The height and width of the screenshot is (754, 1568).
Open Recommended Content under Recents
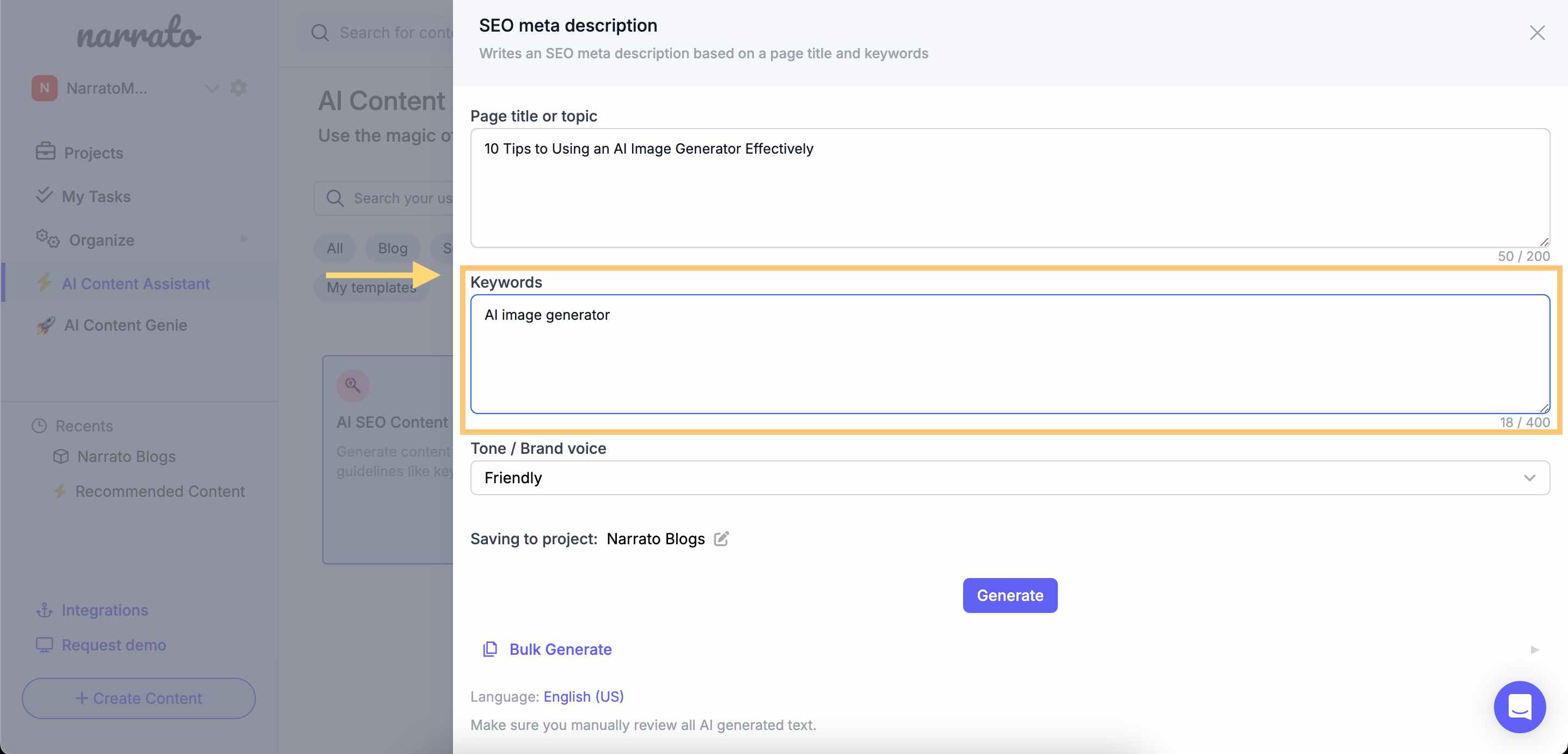click(x=160, y=491)
